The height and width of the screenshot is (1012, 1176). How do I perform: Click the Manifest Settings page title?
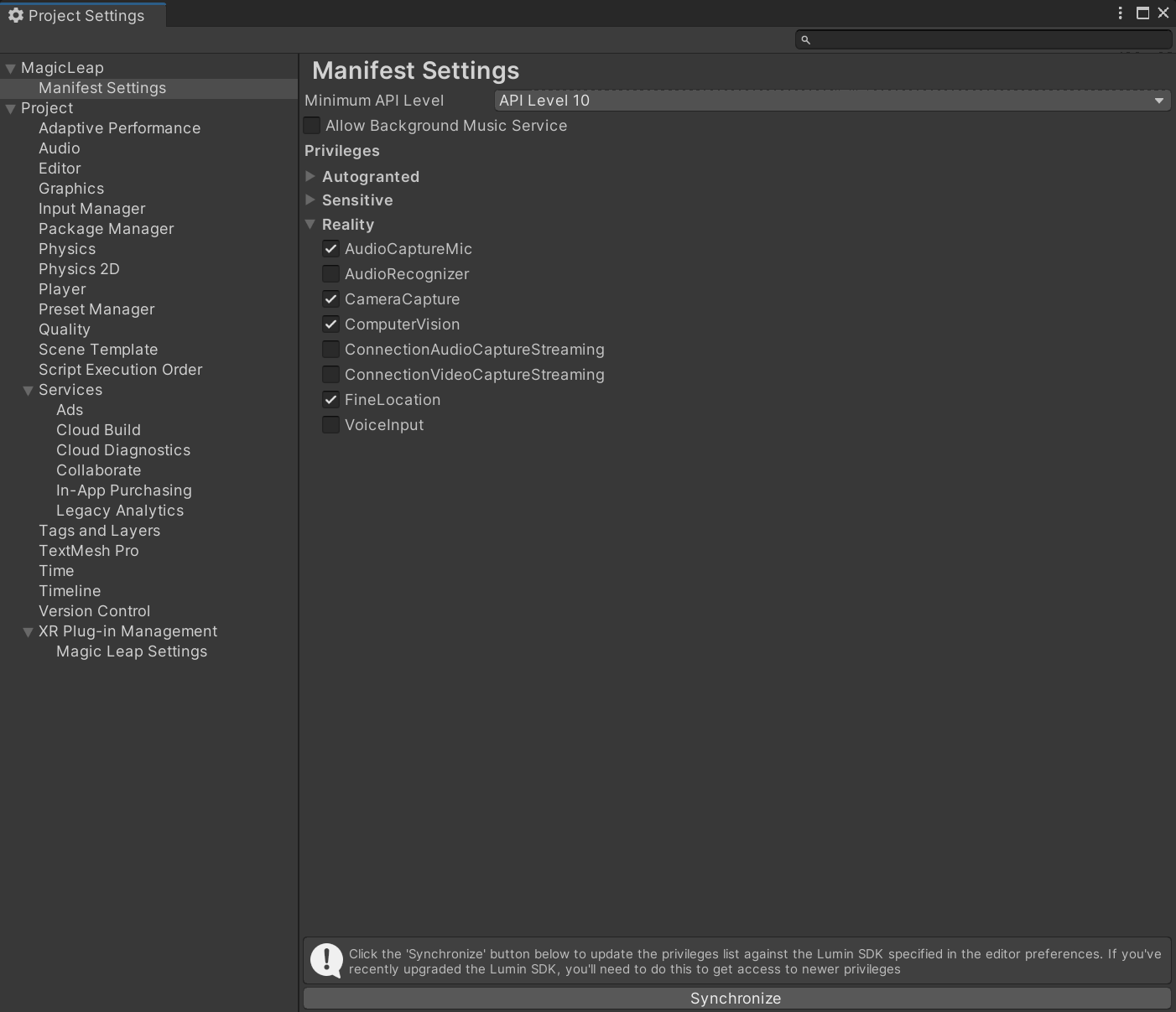coord(416,70)
